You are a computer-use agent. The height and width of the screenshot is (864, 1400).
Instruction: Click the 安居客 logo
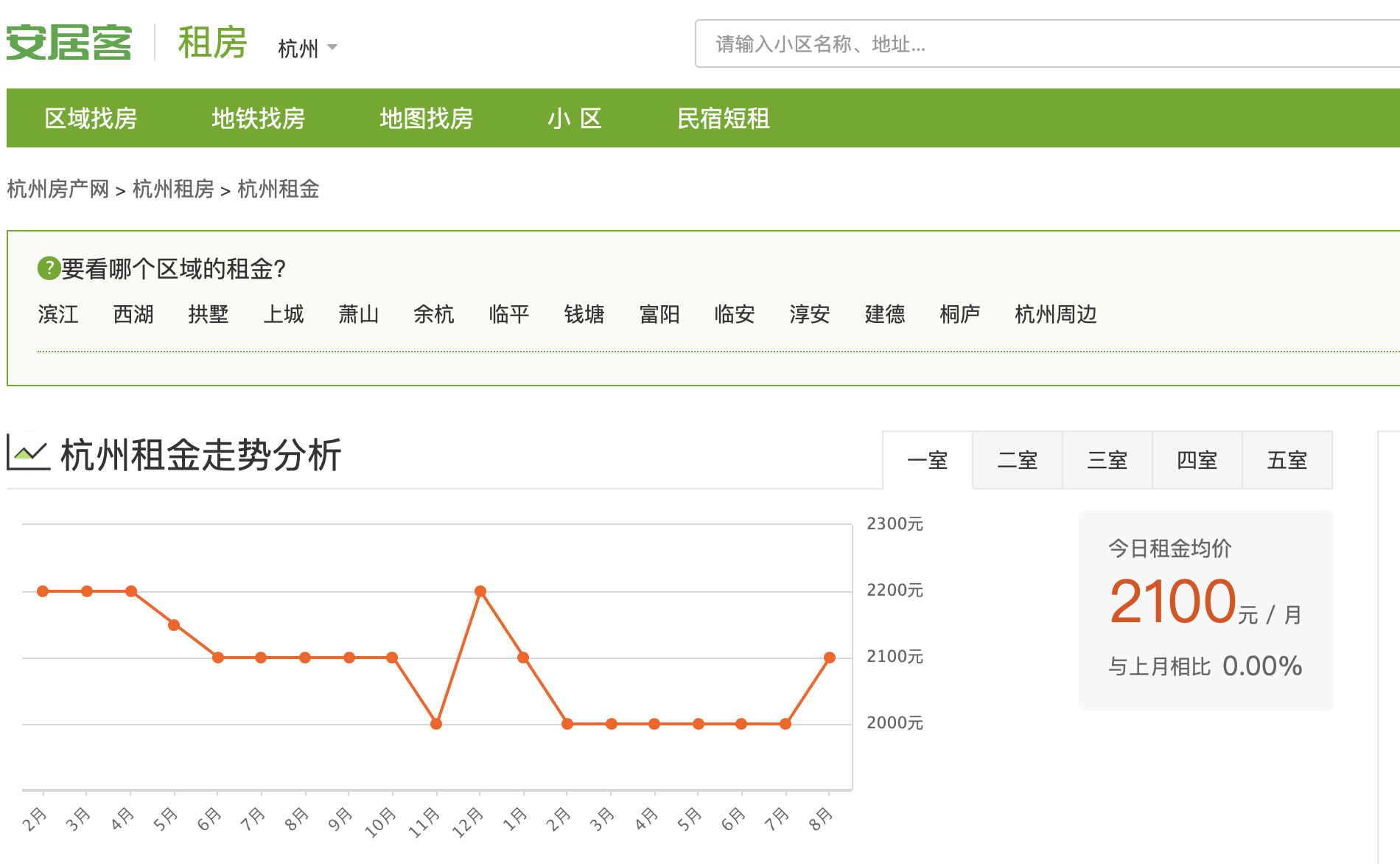pos(69,43)
